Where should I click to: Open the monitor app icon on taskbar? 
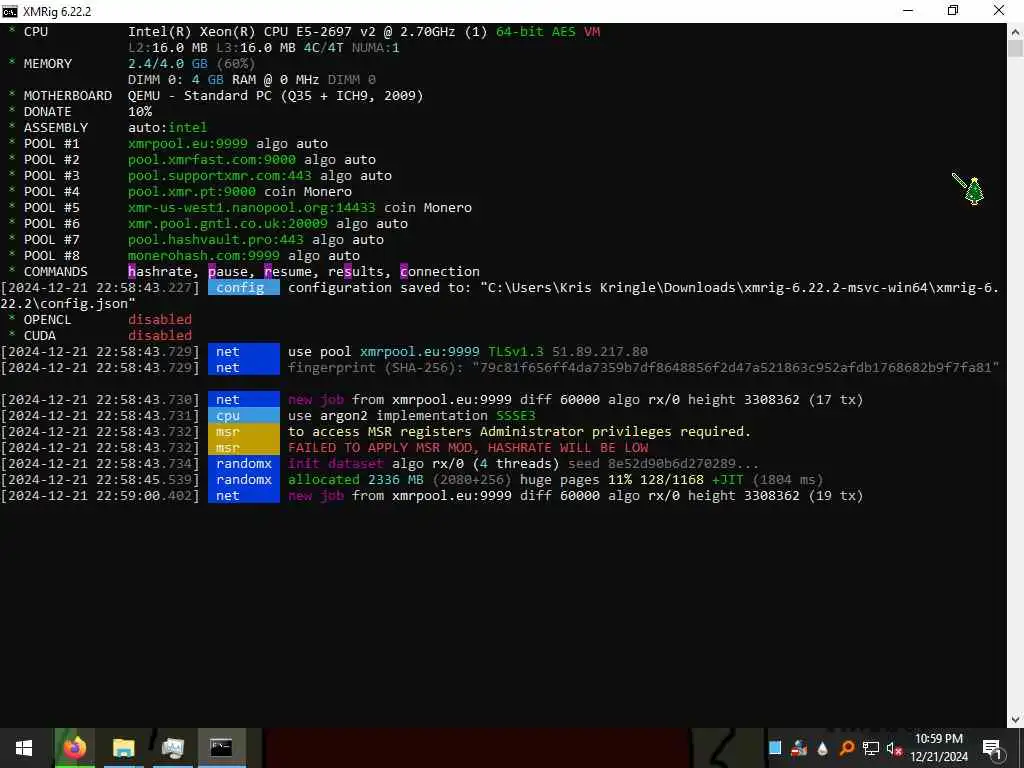point(172,748)
